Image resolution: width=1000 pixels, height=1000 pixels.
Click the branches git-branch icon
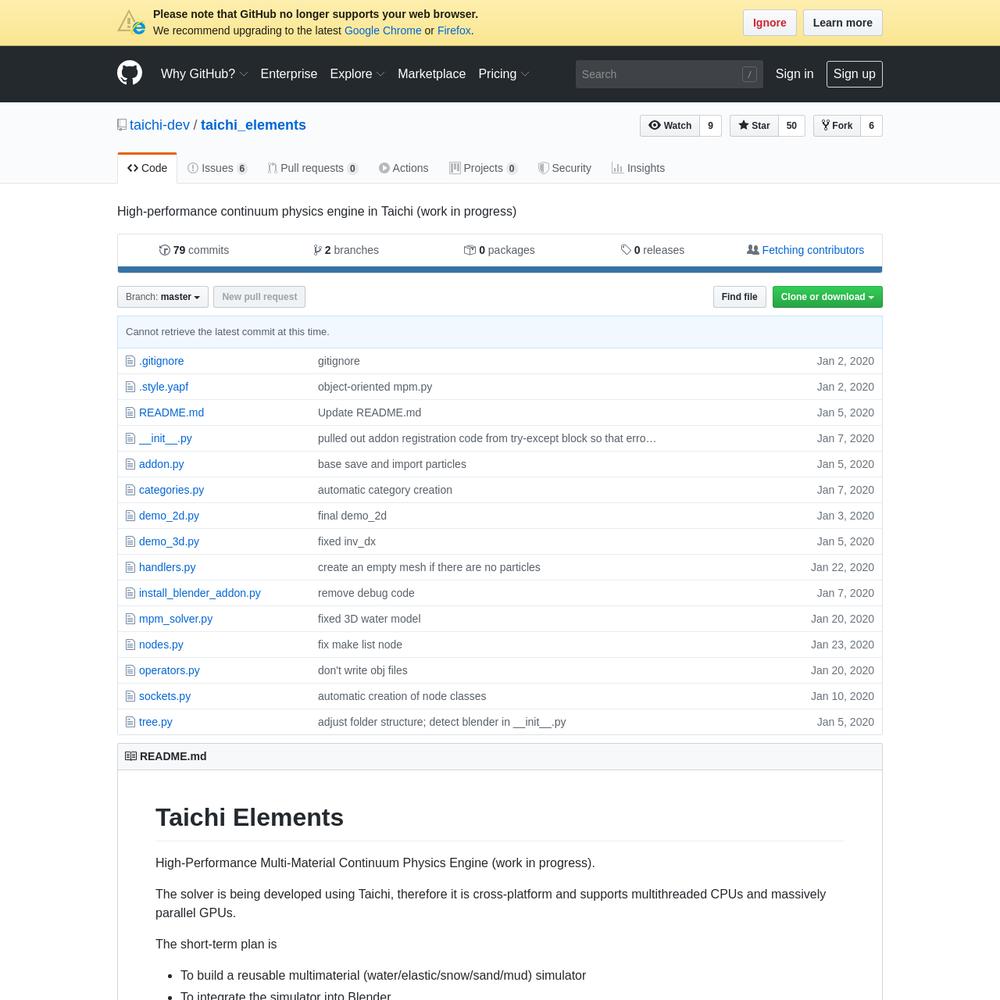[x=317, y=250]
